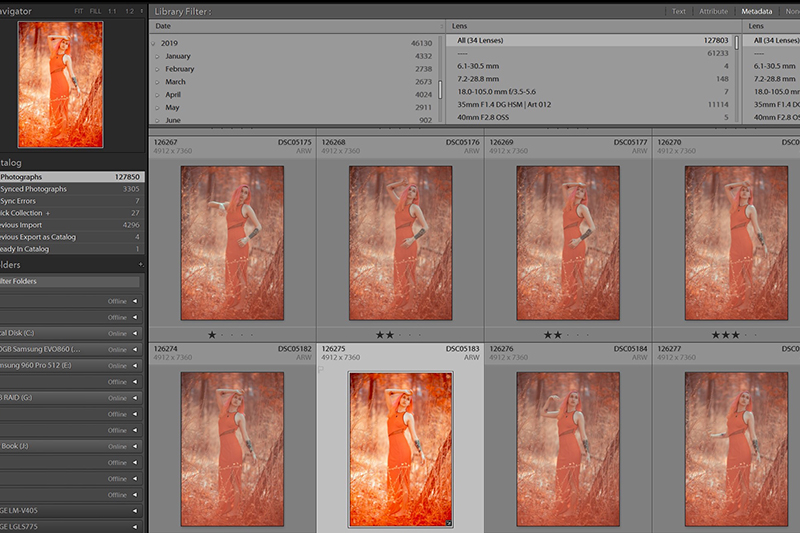800x533 pixels.
Task: Expand the March date entry
Action: [157, 82]
